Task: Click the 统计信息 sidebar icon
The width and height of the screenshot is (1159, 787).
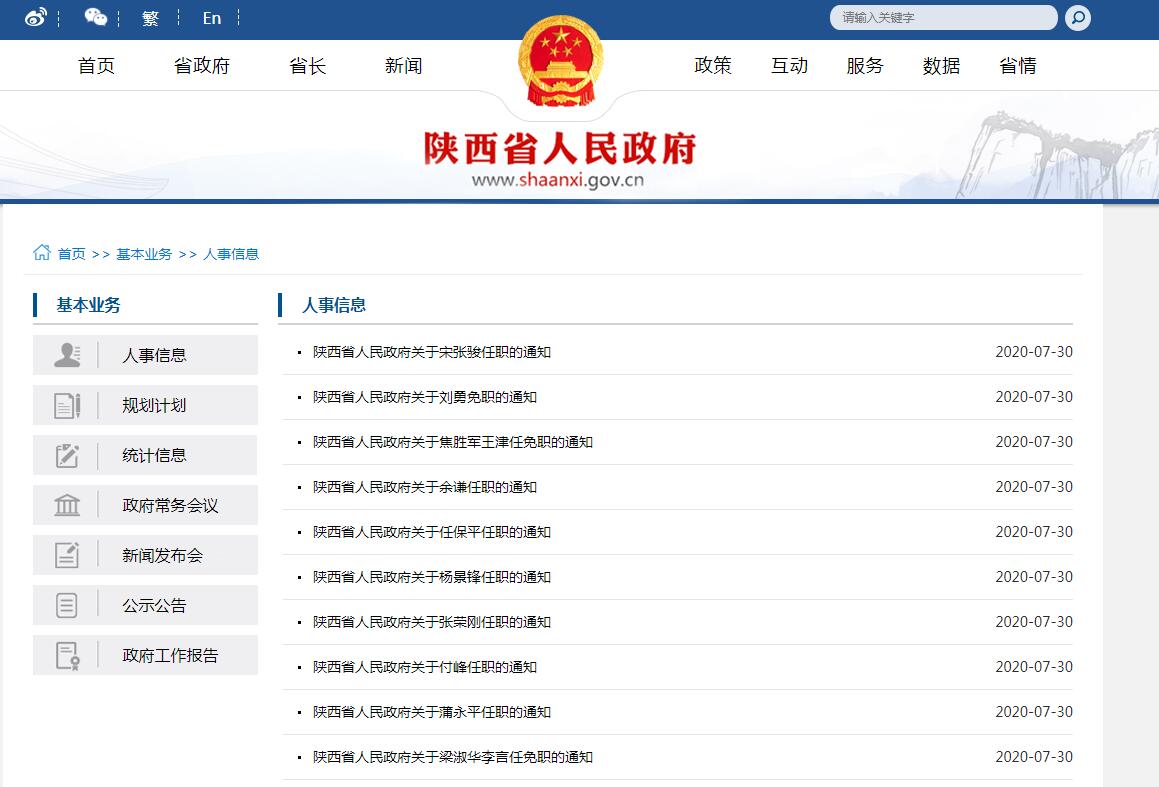Action: 67,455
